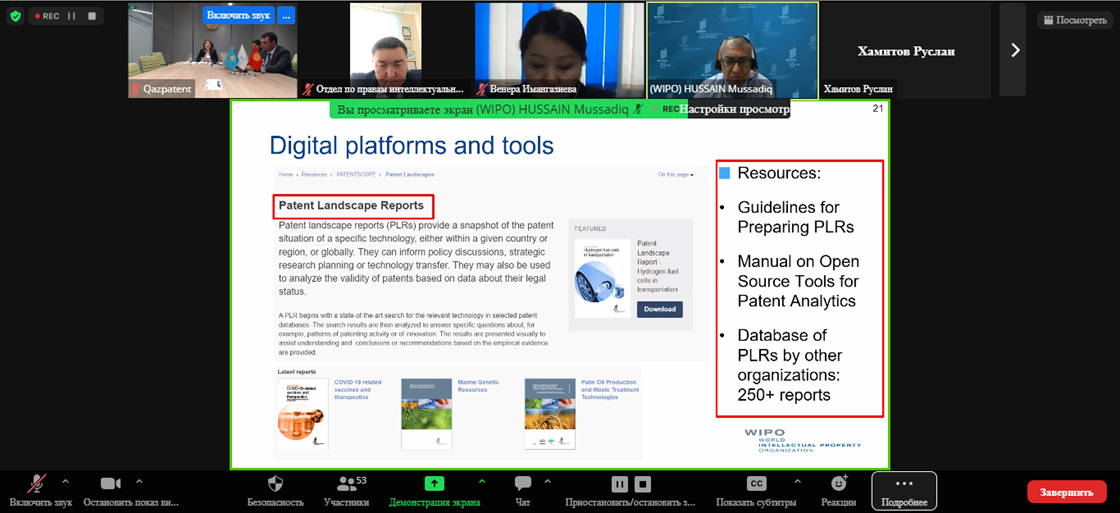Pause the recording in the top-left REC indicator

tap(71, 16)
